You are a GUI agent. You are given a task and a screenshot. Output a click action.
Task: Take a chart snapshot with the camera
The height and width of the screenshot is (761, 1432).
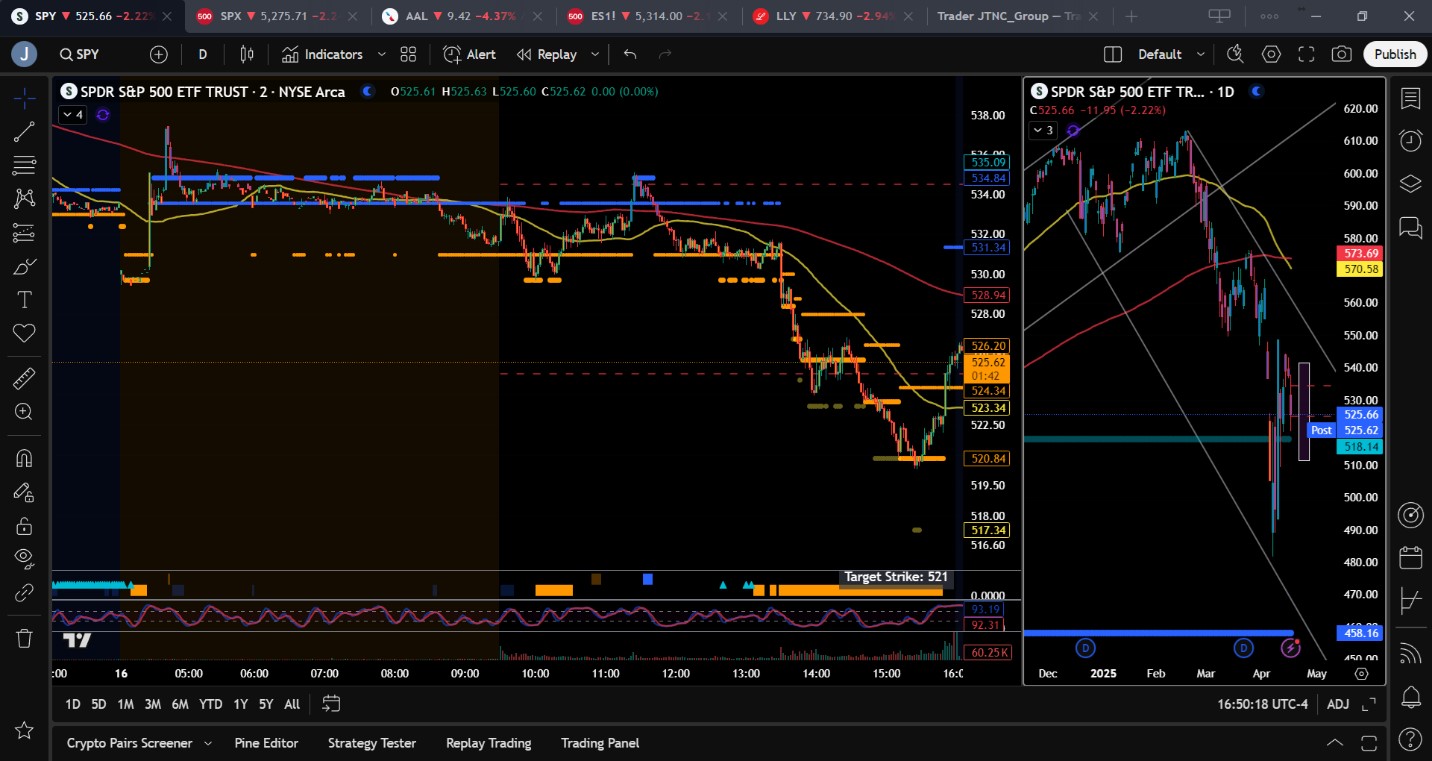pos(1342,54)
